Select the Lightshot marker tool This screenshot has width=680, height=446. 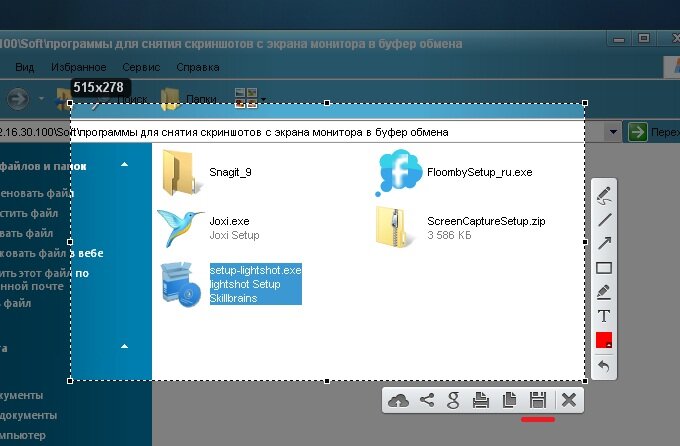(604, 292)
